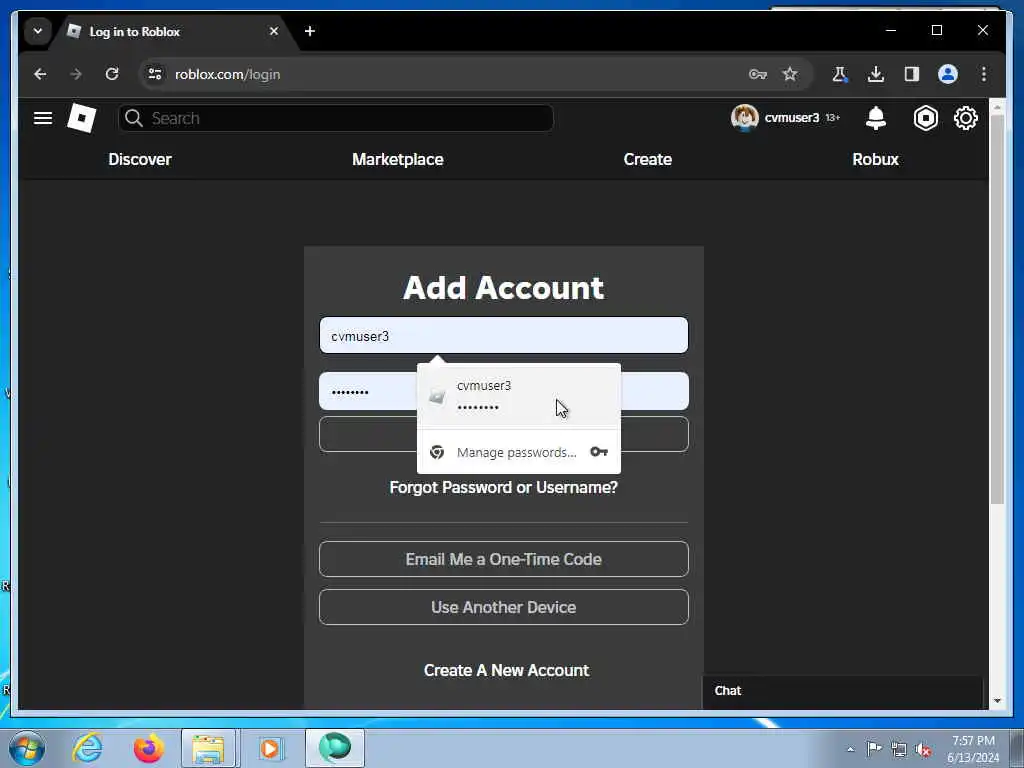Image resolution: width=1024 pixels, height=768 pixels.
Task: Click the Roblox Search field
Action: click(x=336, y=118)
